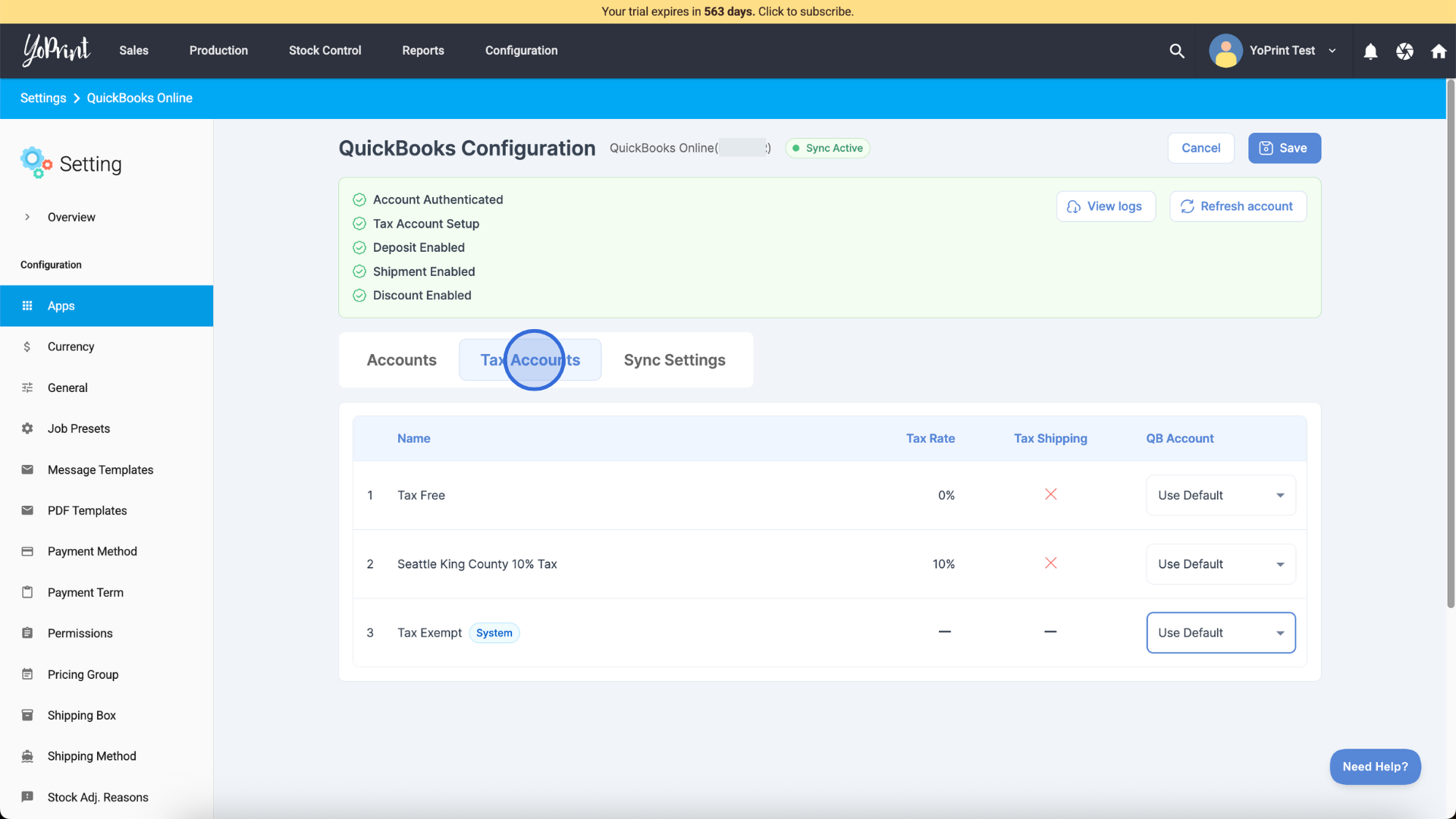
Task: Click the Tax Account Setup checkmark icon
Action: [359, 224]
